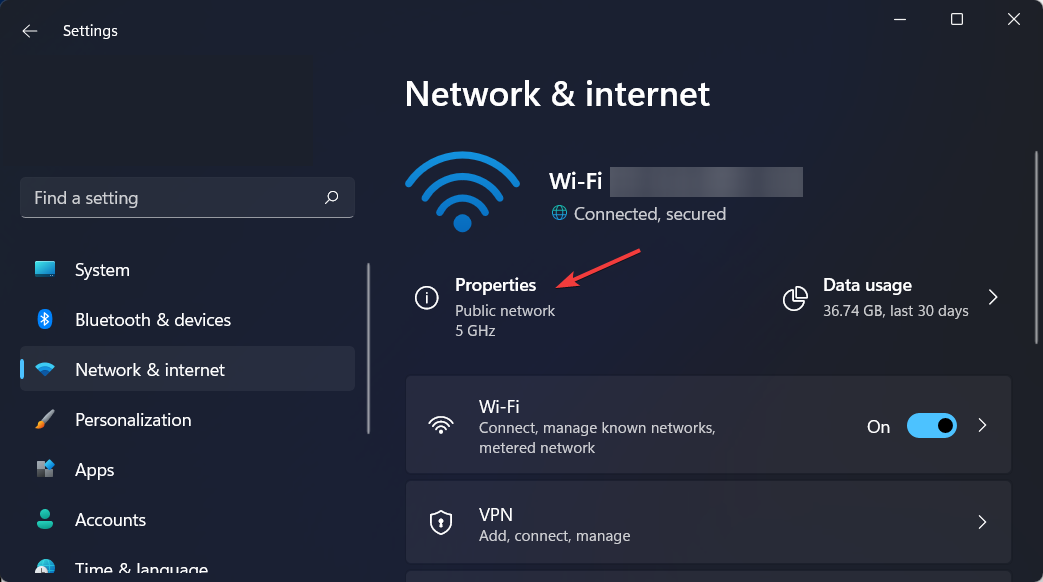The image size is (1043, 582).
Task: Click the Network & internet globe icon
Action: pos(44,368)
